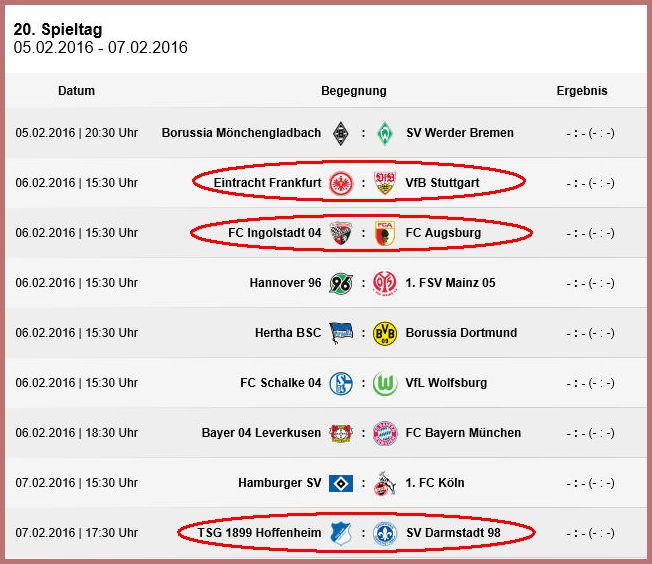Click the Datum column header
652x564 pixels.
pyautogui.click(x=77, y=91)
